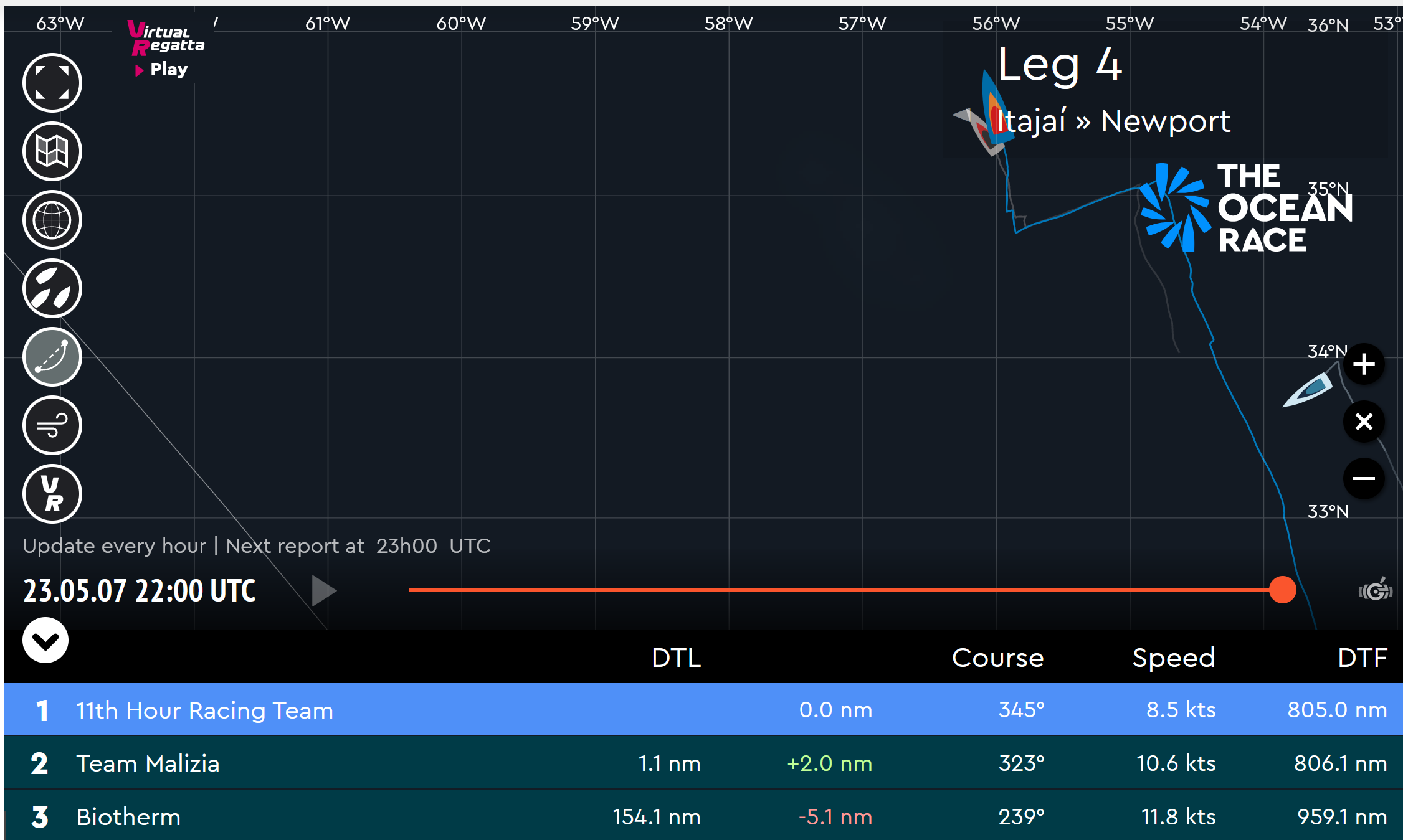Click the light blue boat marker near 34°N
The image size is (1403, 840).
[1308, 390]
